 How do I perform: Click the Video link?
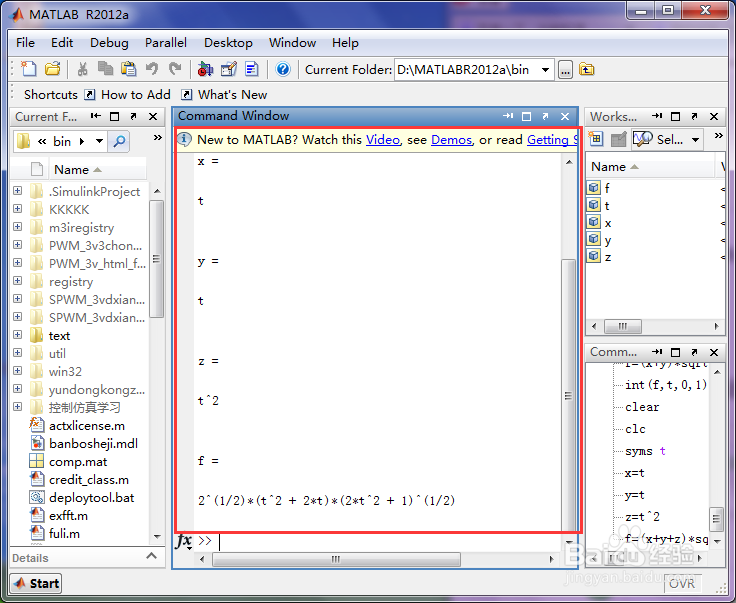[383, 139]
